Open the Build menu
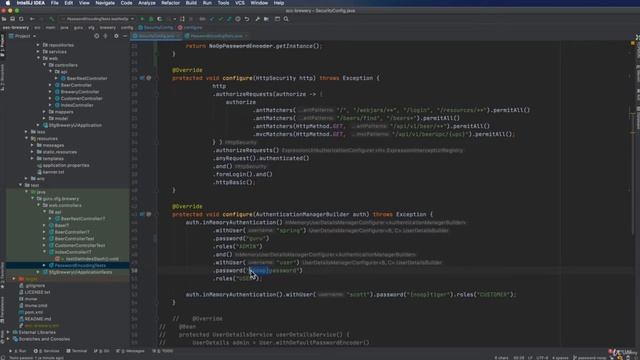640x360 pixels. [191, 3]
